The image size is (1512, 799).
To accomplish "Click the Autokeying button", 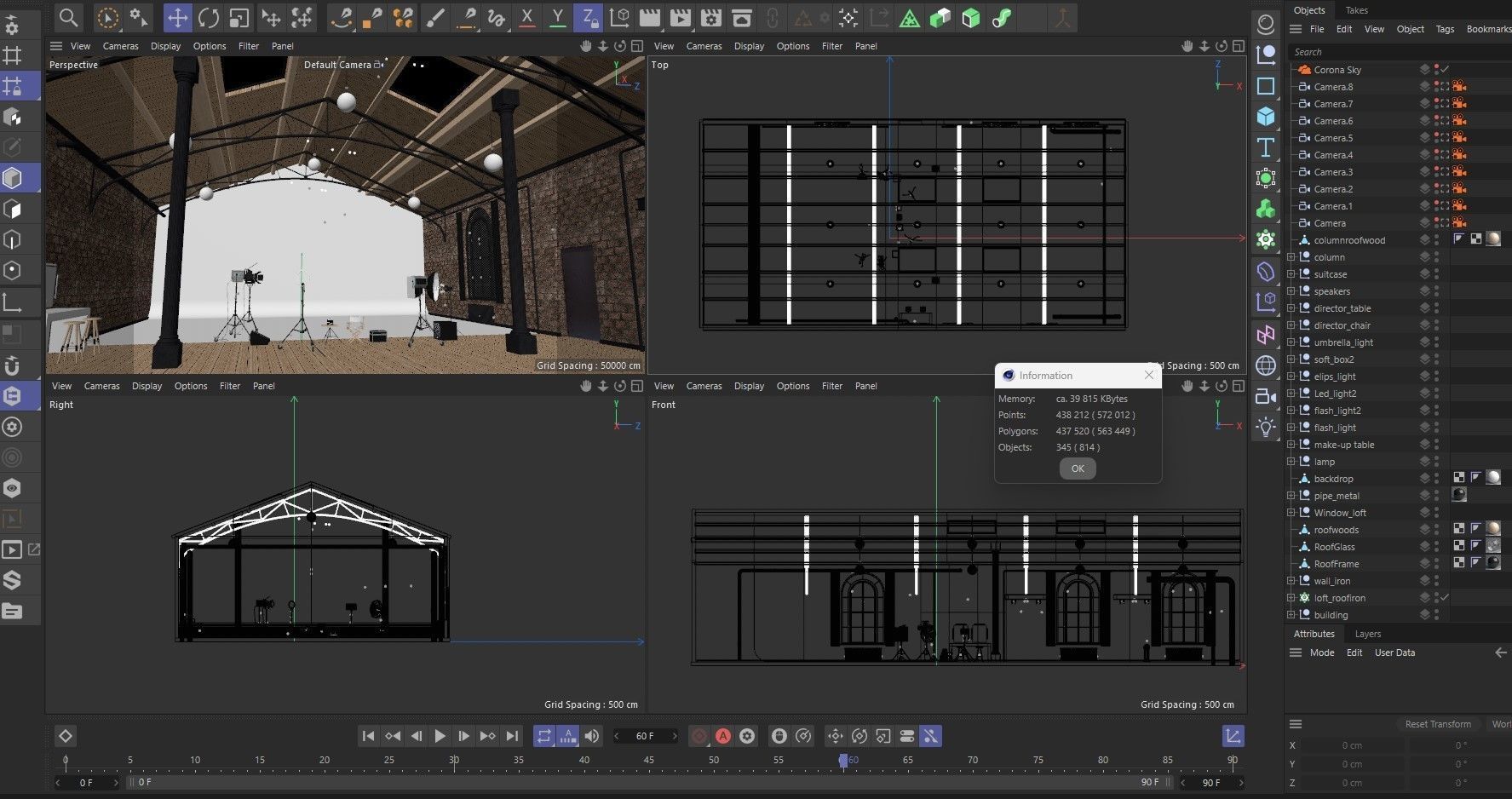I will tap(723, 736).
